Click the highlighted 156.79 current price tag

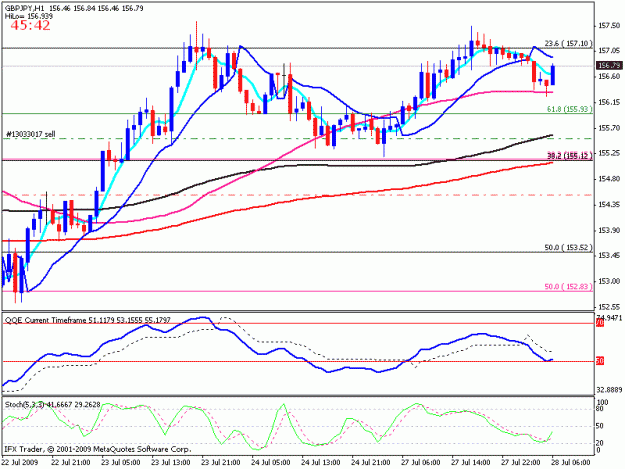(609, 65)
